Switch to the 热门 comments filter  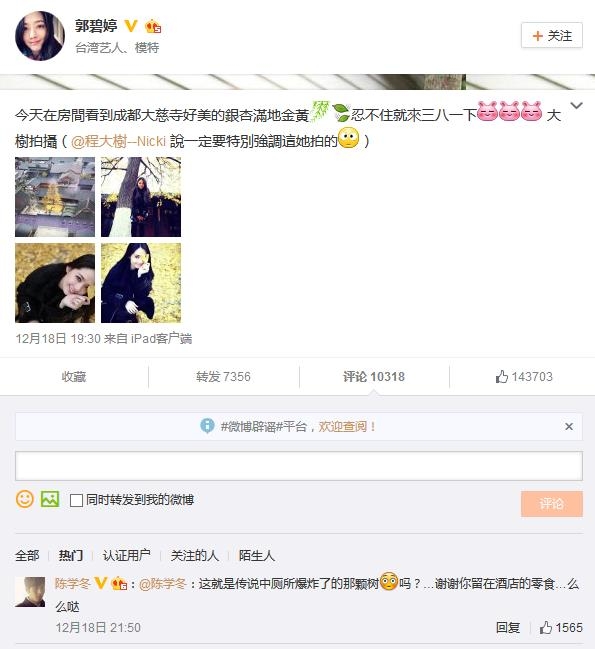(71, 555)
